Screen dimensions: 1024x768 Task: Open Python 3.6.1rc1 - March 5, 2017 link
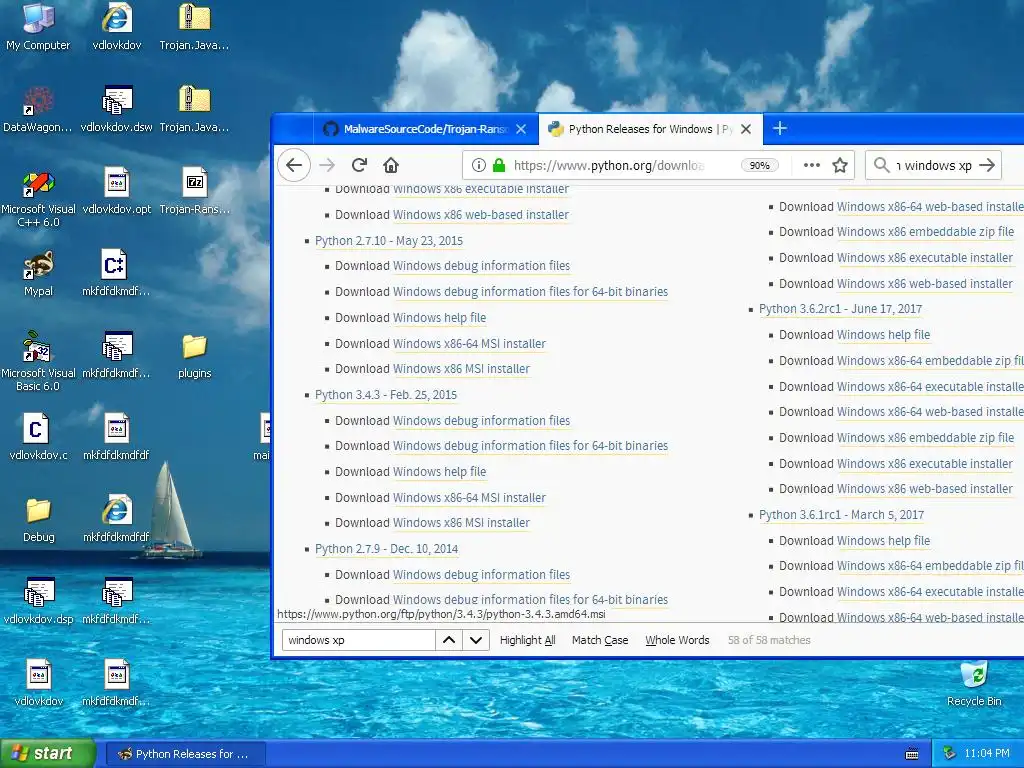click(841, 515)
